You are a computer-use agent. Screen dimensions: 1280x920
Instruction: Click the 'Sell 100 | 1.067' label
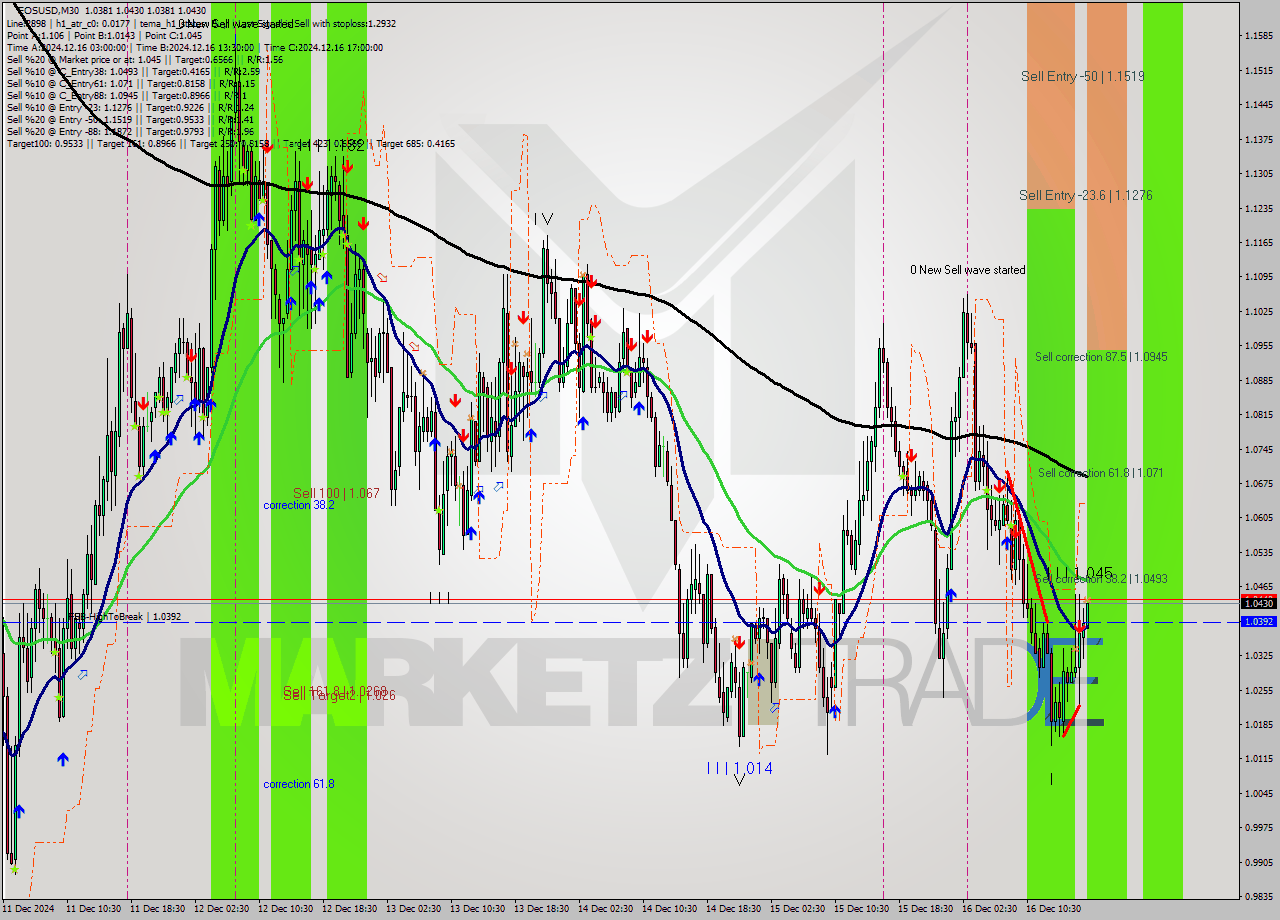pyautogui.click(x=336, y=493)
